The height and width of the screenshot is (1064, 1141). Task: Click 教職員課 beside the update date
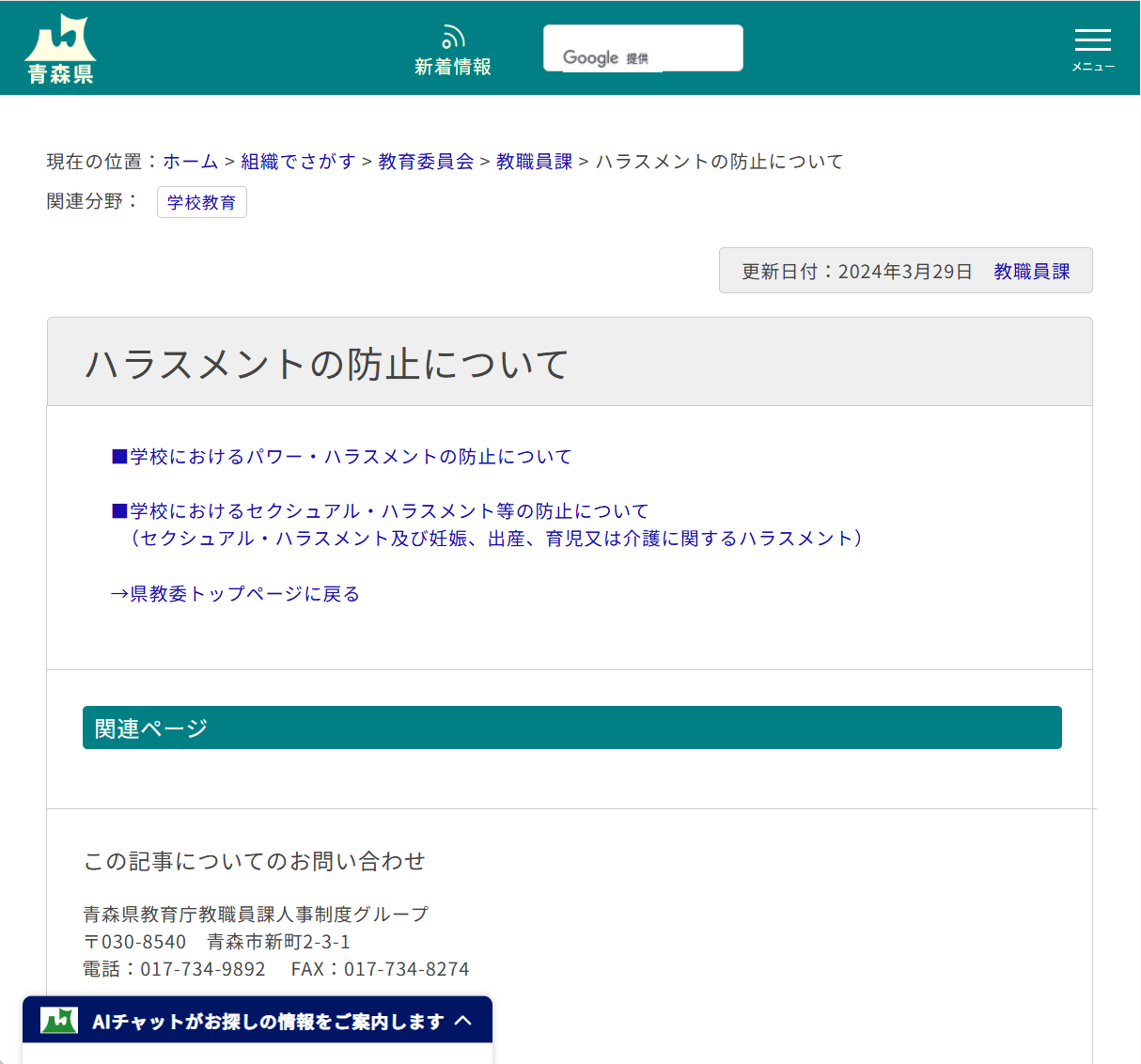[x=1031, y=271]
